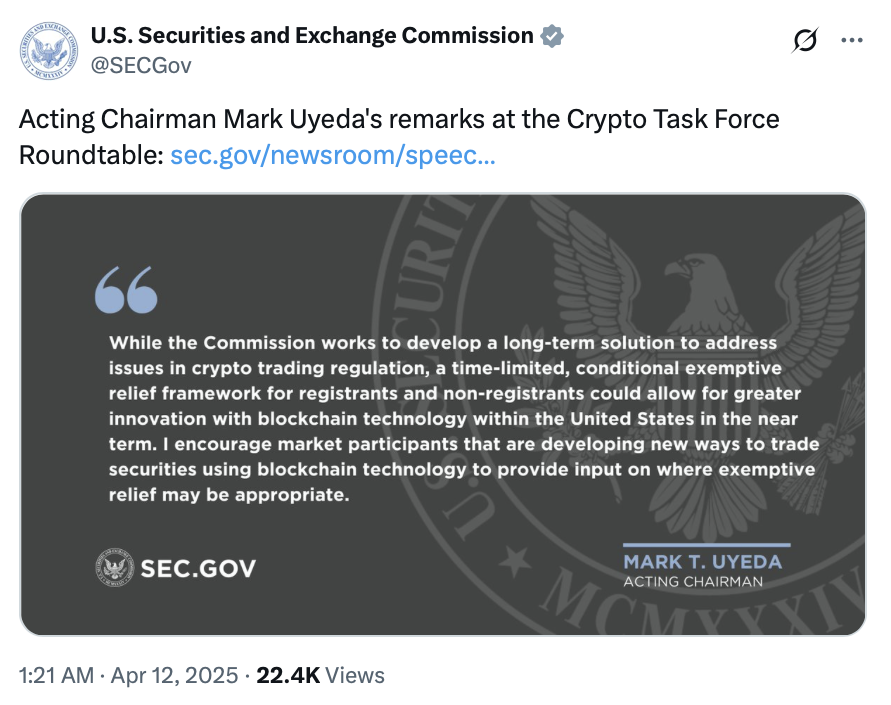Click the blue line above Uyeda's name
The image size is (891, 705).
[x=706, y=545]
